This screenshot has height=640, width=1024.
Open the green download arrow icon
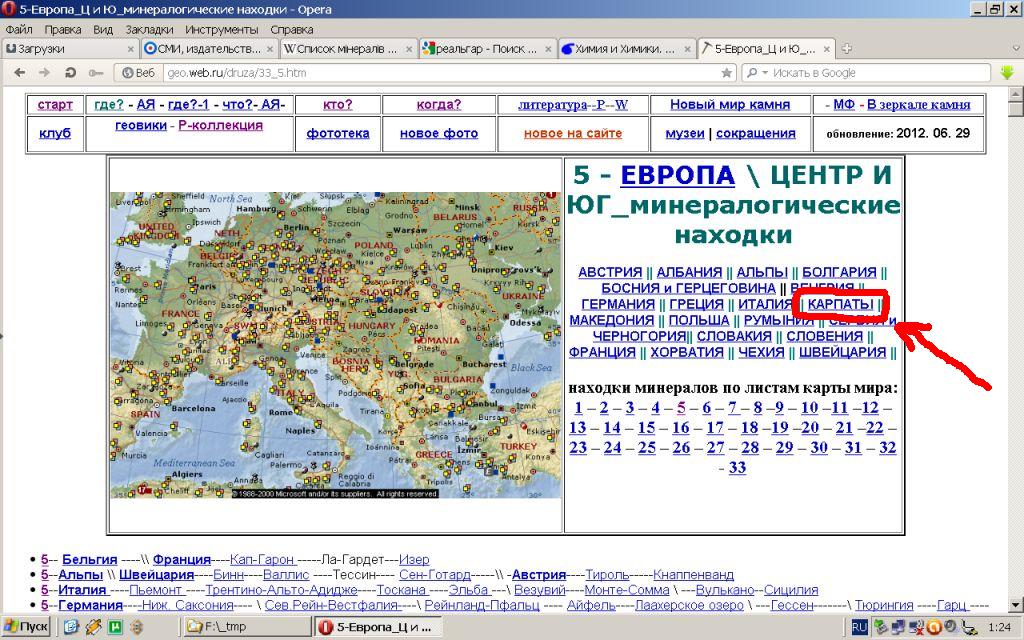(x=1007, y=72)
